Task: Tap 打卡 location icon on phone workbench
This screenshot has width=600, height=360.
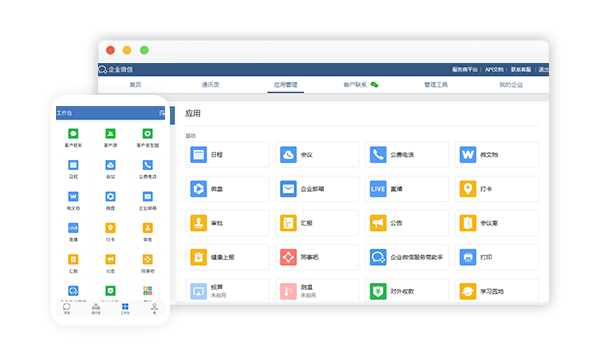Action: (110, 228)
